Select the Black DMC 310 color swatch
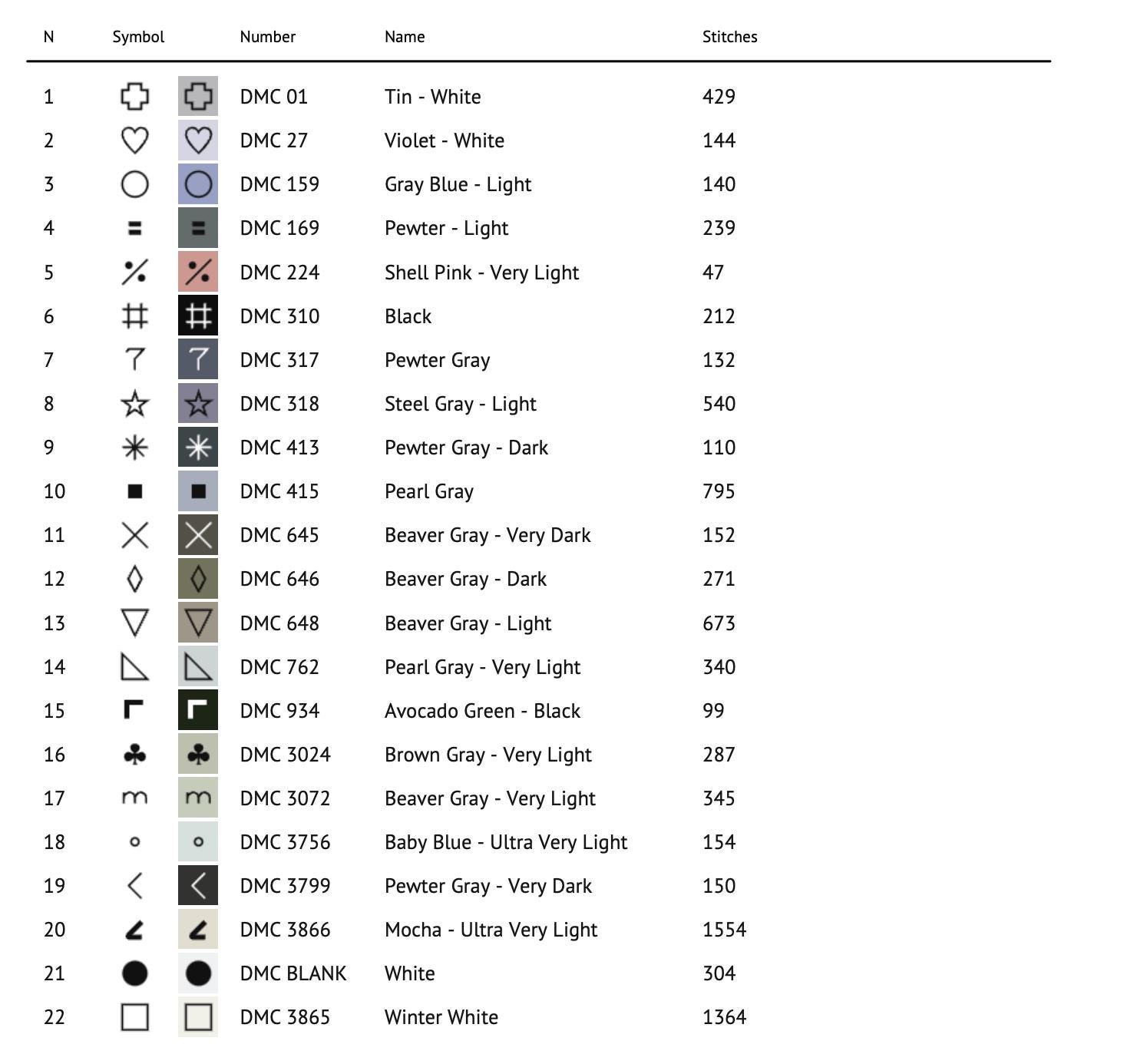The image size is (1124, 1064). [198, 316]
